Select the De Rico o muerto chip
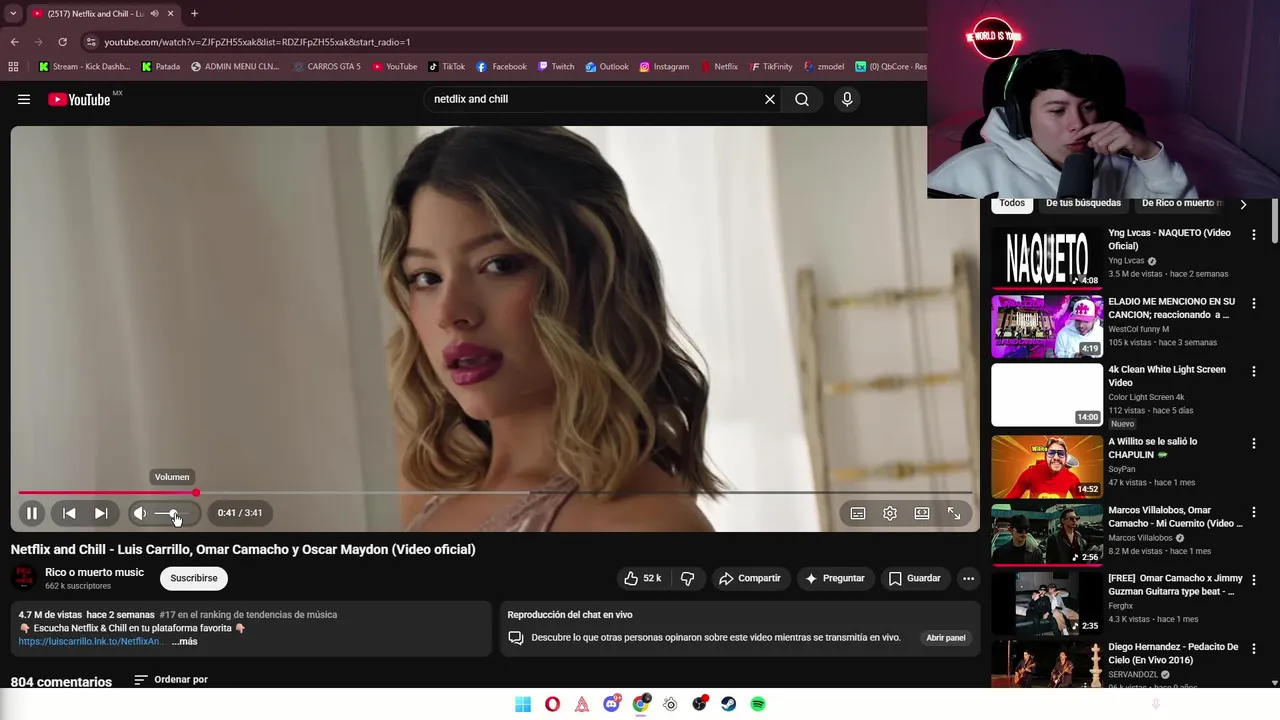This screenshot has width=1280, height=720. pos(1182,203)
